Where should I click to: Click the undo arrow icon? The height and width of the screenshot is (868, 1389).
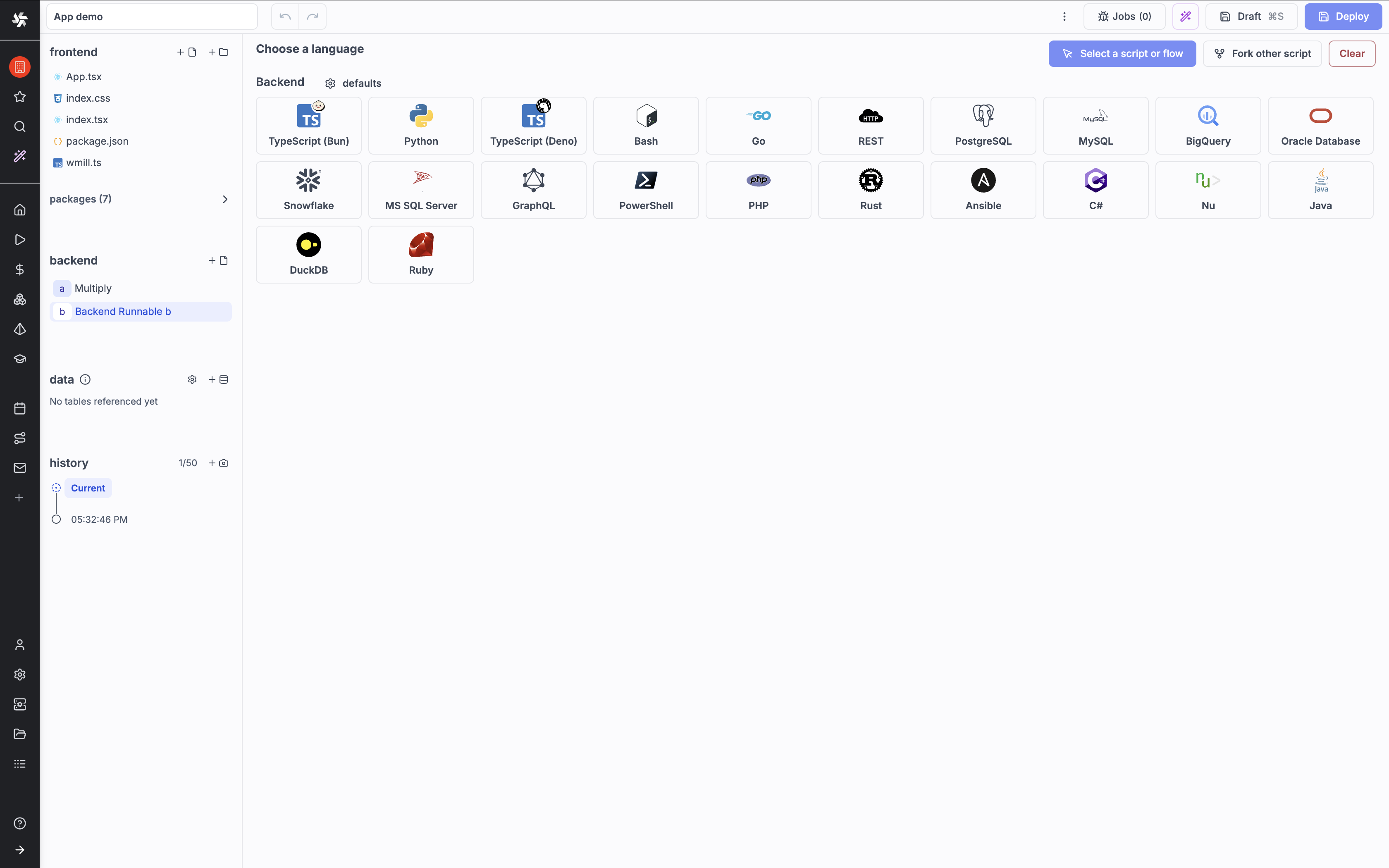coord(285,17)
